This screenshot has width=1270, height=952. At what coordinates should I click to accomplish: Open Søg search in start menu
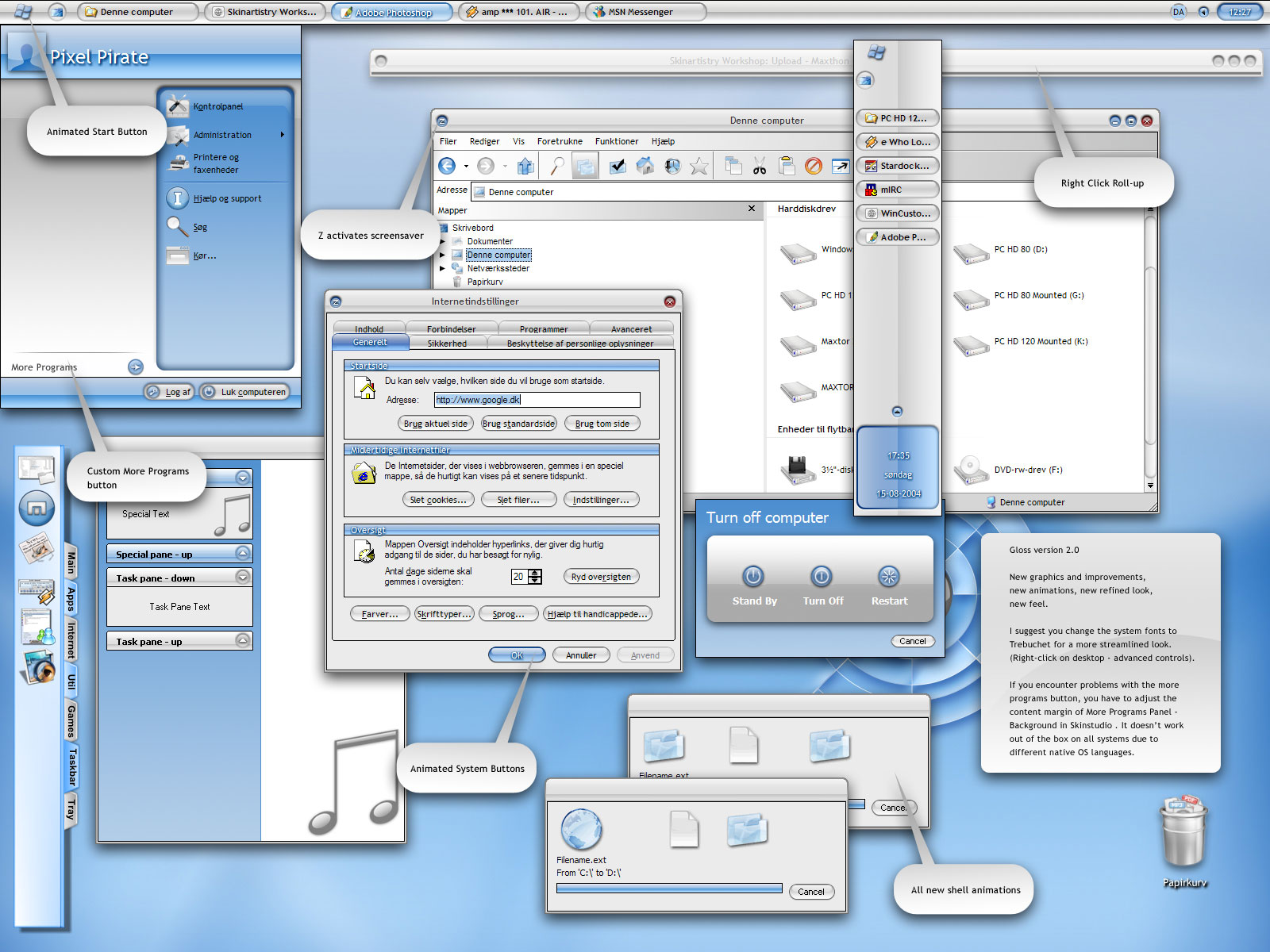[200, 227]
